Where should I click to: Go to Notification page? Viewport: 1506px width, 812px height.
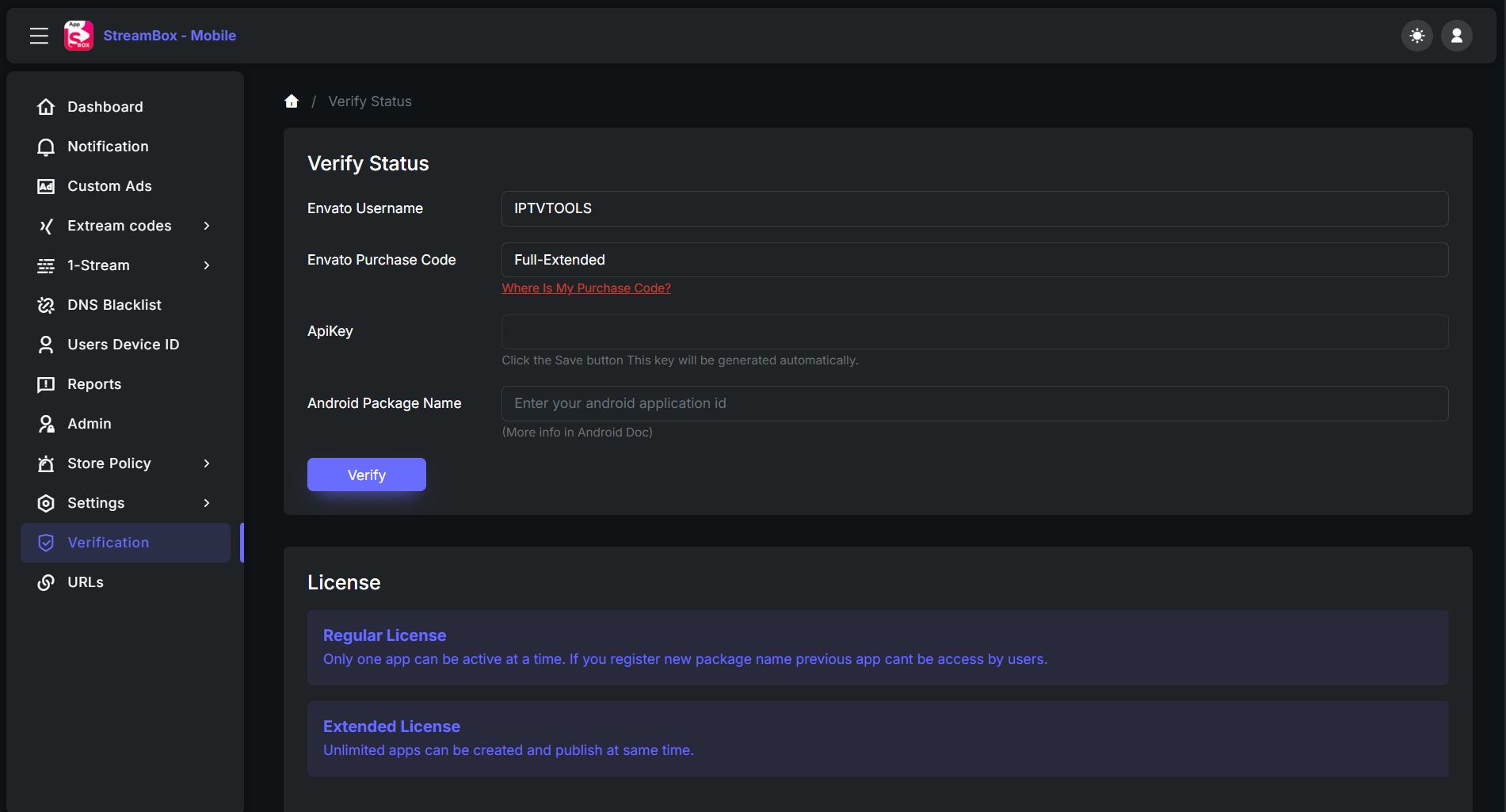(x=125, y=147)
